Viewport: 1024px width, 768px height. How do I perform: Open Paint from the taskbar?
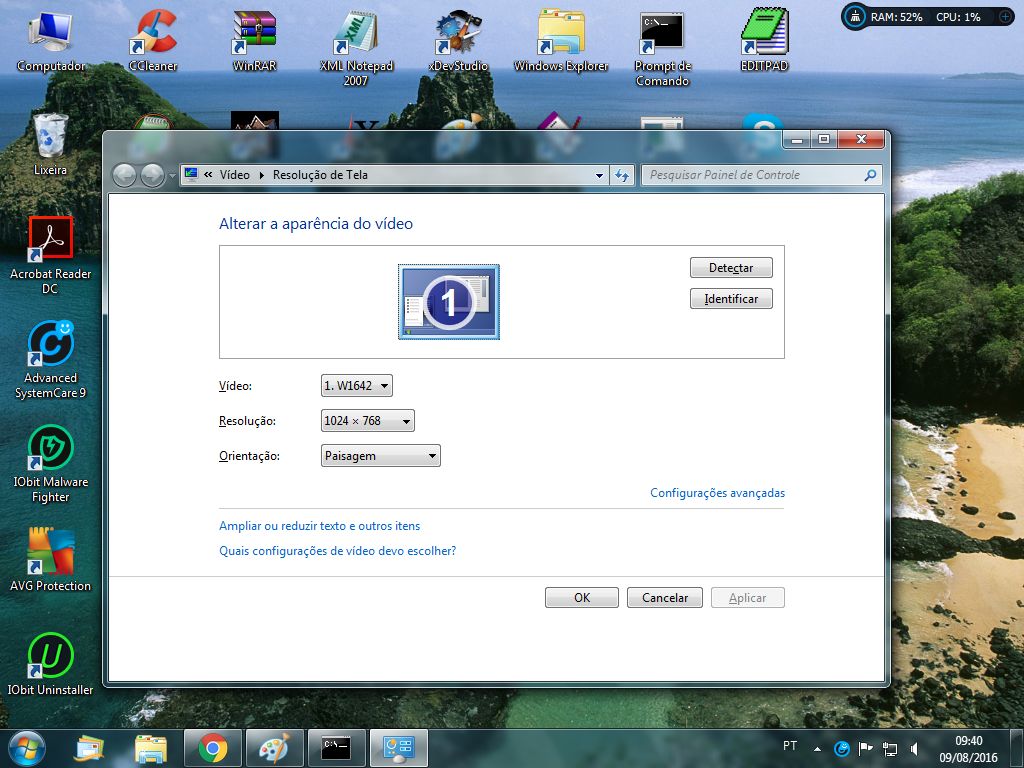point(274,748)
